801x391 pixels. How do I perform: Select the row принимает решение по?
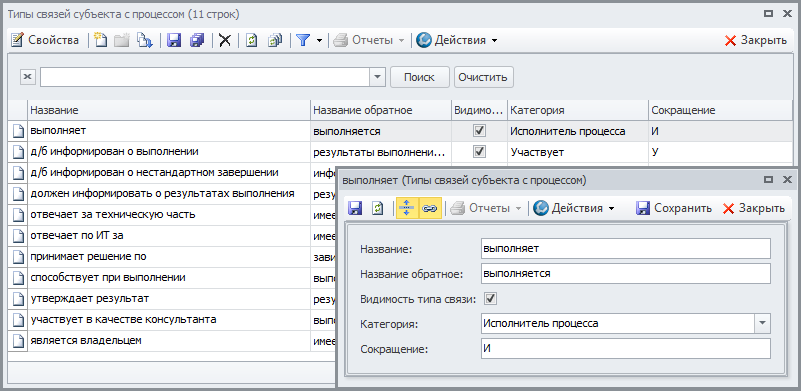point(169,257)
